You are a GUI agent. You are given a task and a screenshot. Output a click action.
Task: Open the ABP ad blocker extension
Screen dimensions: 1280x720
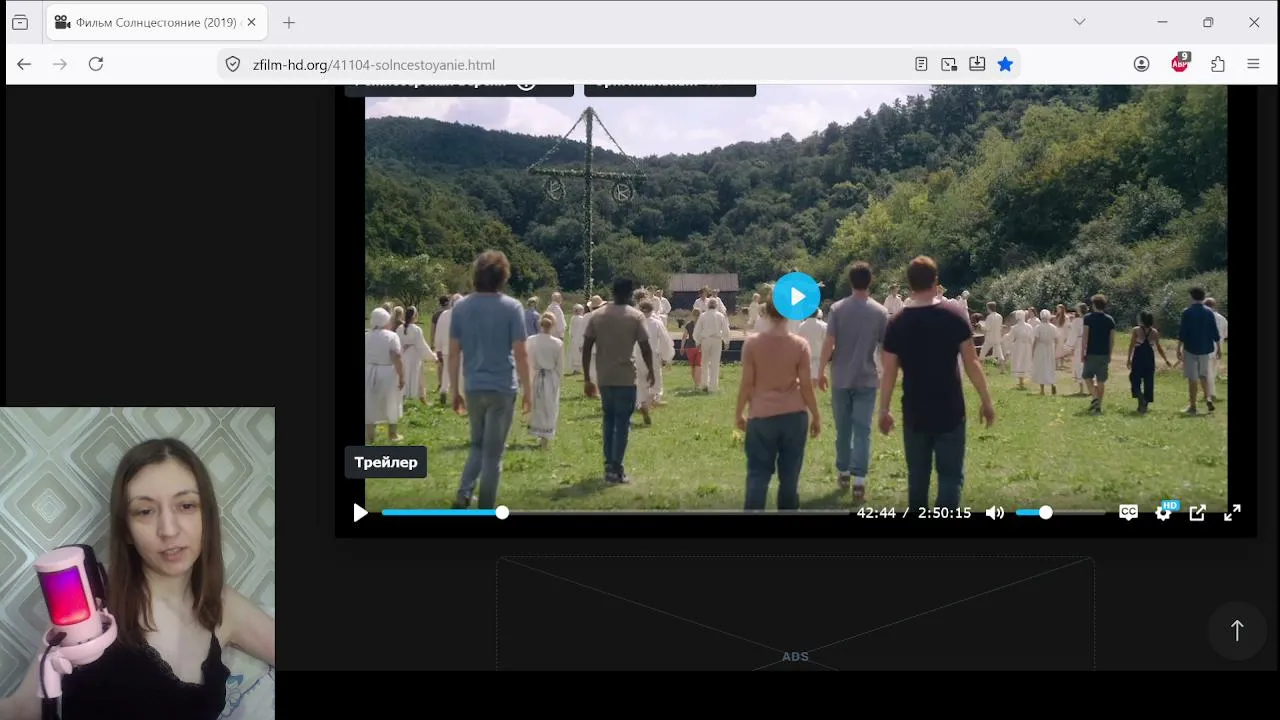[x=1180, y=63]
